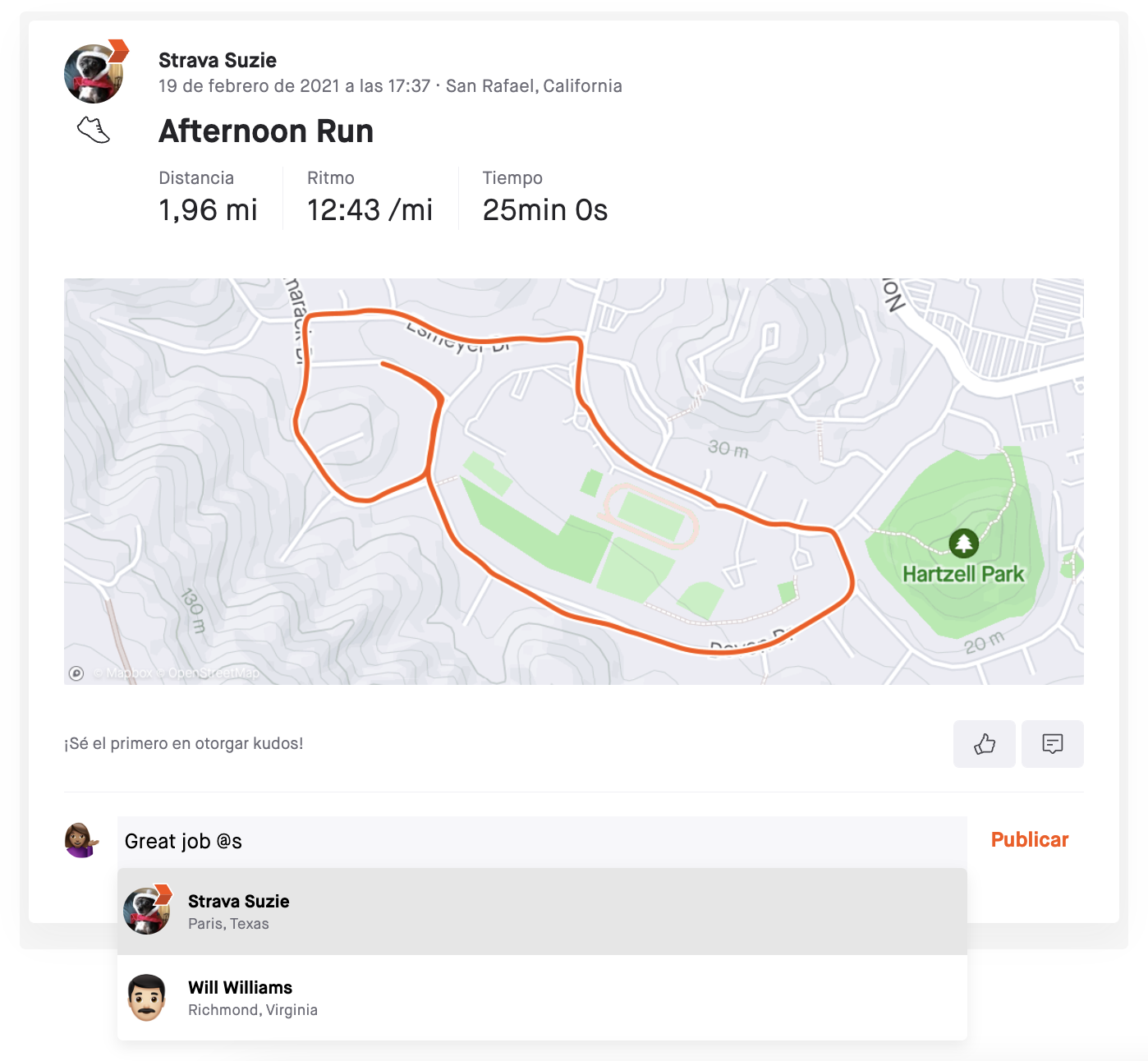Open the Afternoon Run activity title

pos(266,131)
